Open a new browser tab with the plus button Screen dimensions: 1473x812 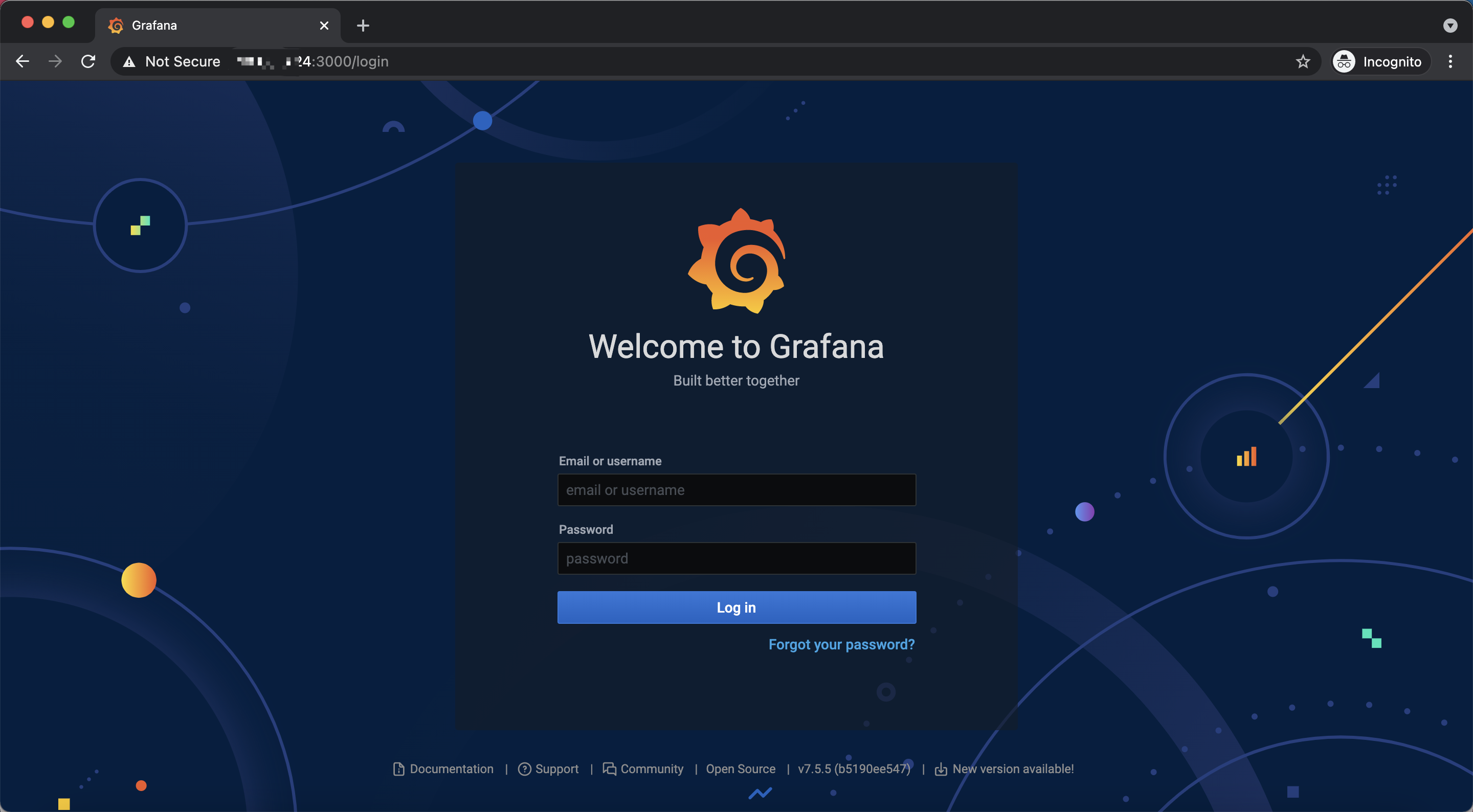[363, 25]
